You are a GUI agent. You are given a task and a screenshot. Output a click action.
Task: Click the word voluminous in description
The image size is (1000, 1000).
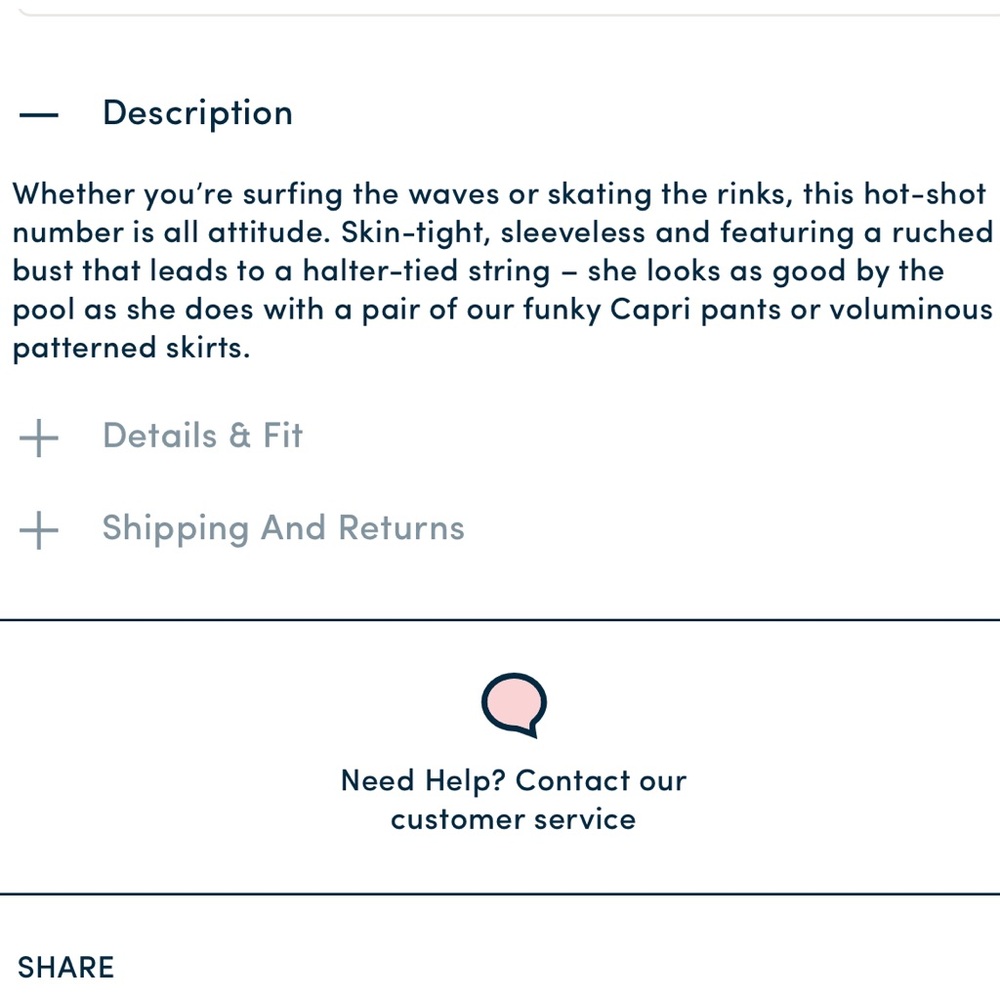pyautogui.click(x=911, y=310)
